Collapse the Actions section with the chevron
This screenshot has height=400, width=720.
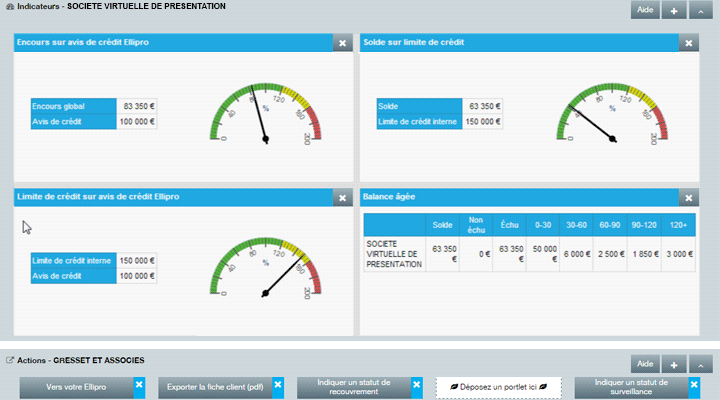tap(699, 365)
